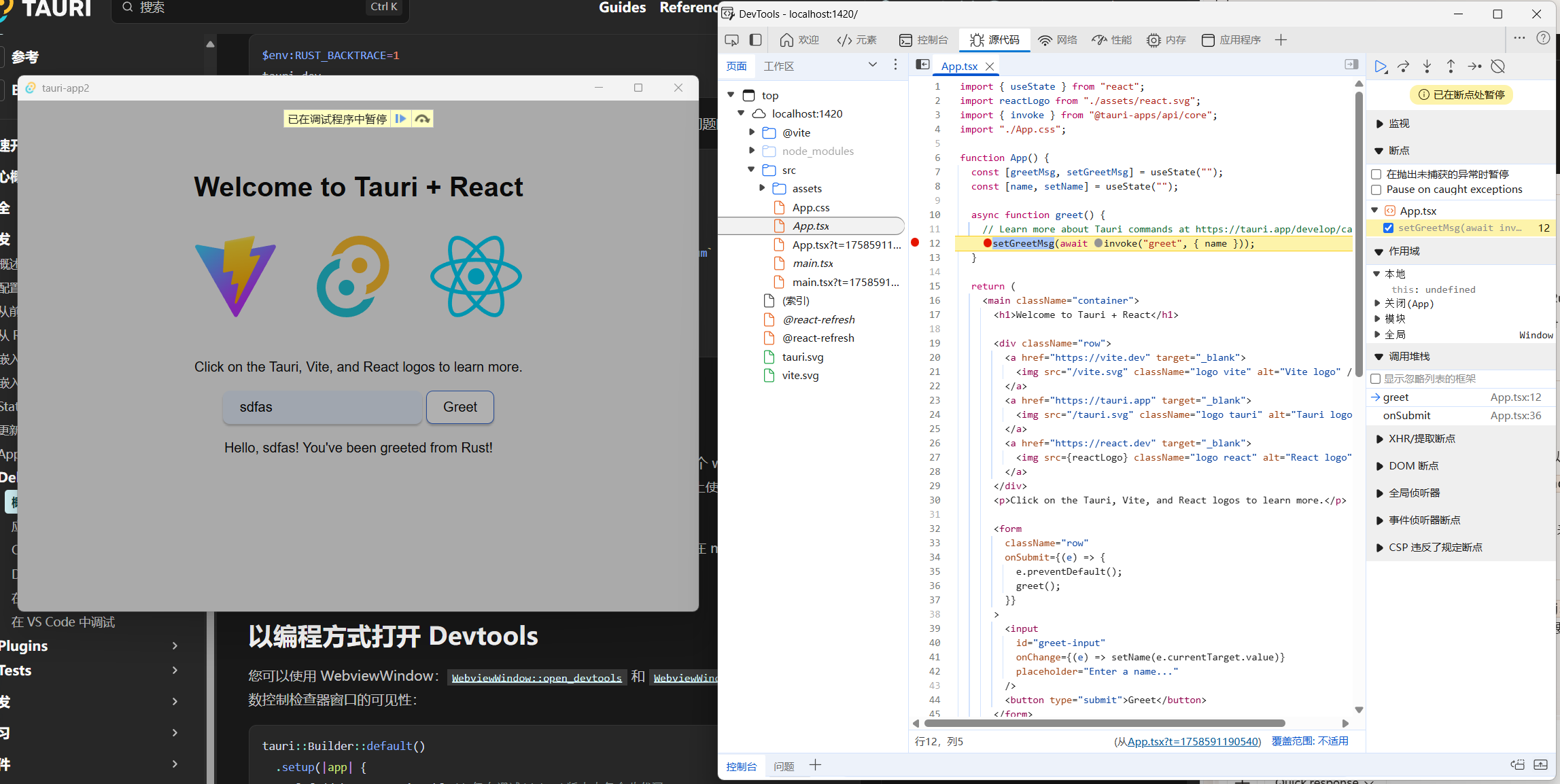
Task: Open the 应用程序 Application tab
Action: click(1231, 40)
